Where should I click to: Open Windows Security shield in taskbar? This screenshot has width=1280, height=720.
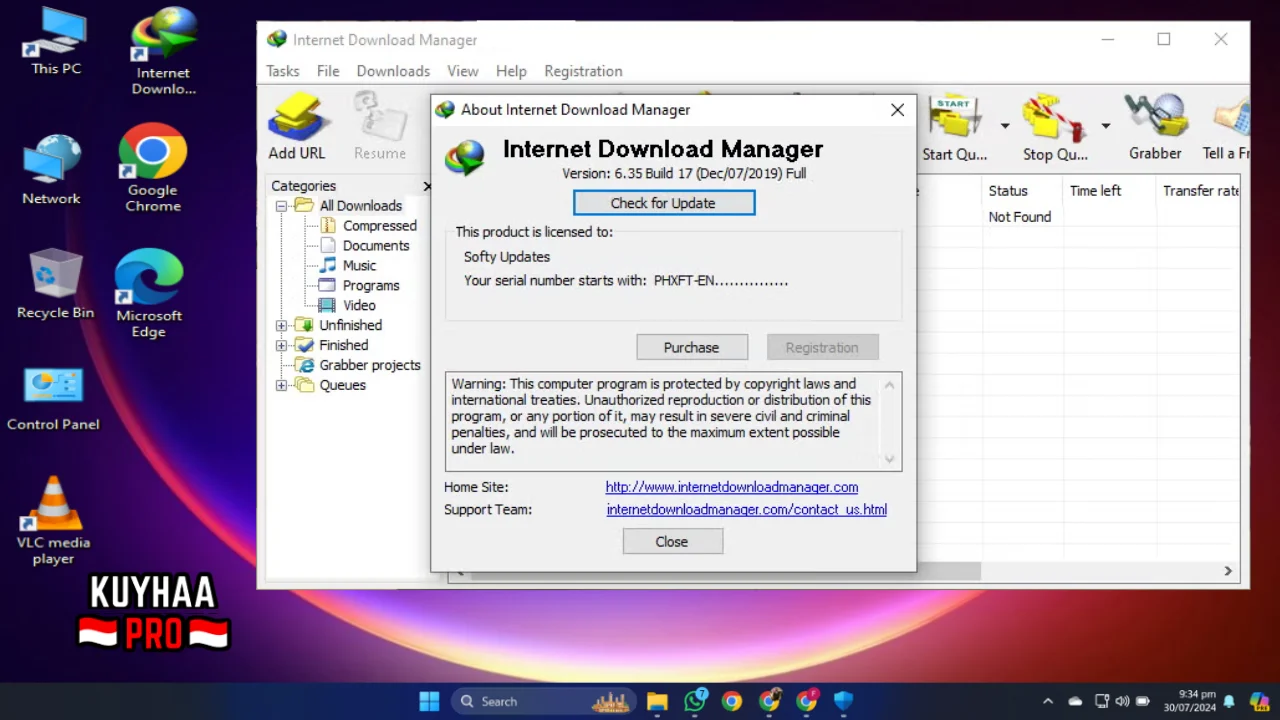point(844,701)
